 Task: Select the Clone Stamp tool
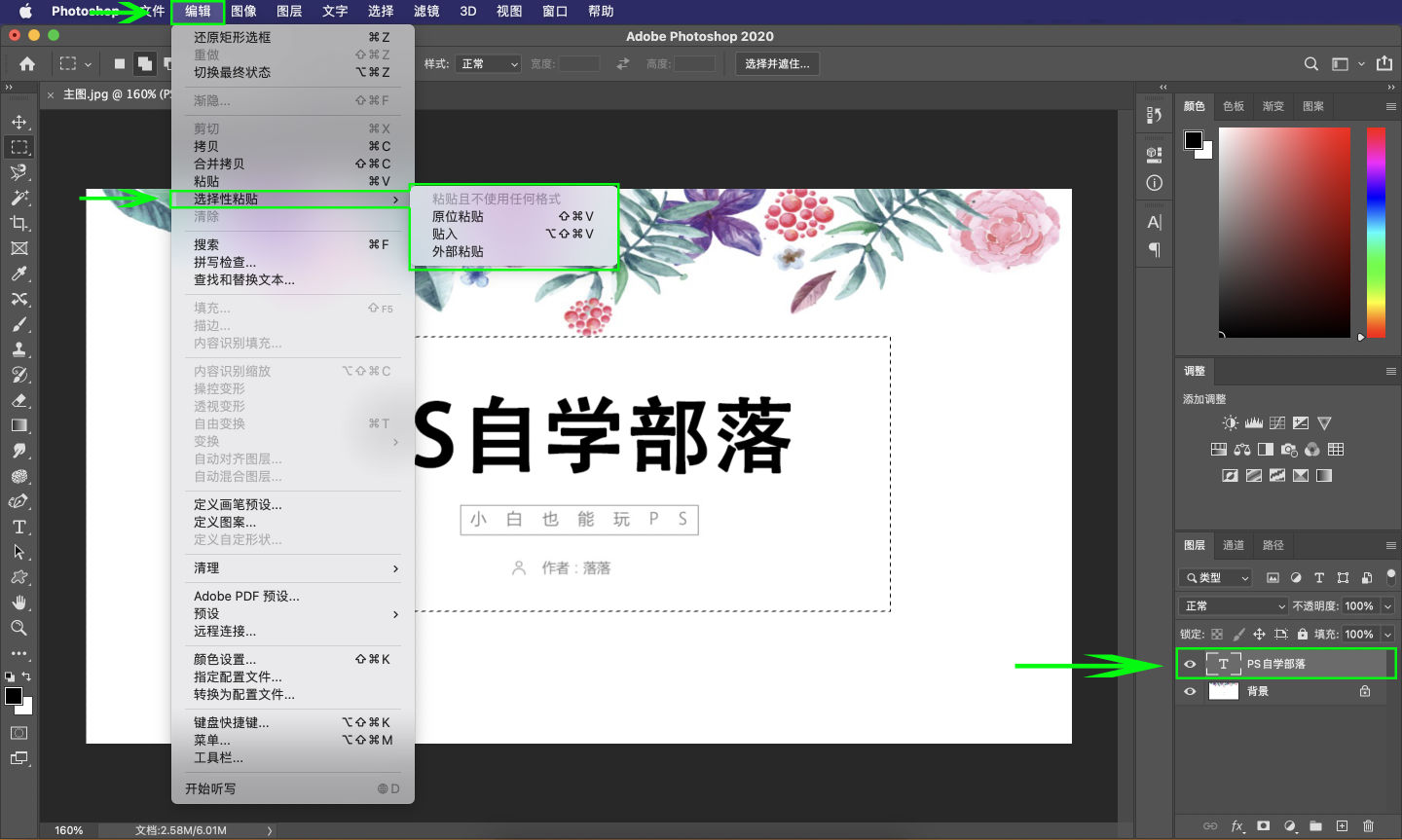(19, 349)
